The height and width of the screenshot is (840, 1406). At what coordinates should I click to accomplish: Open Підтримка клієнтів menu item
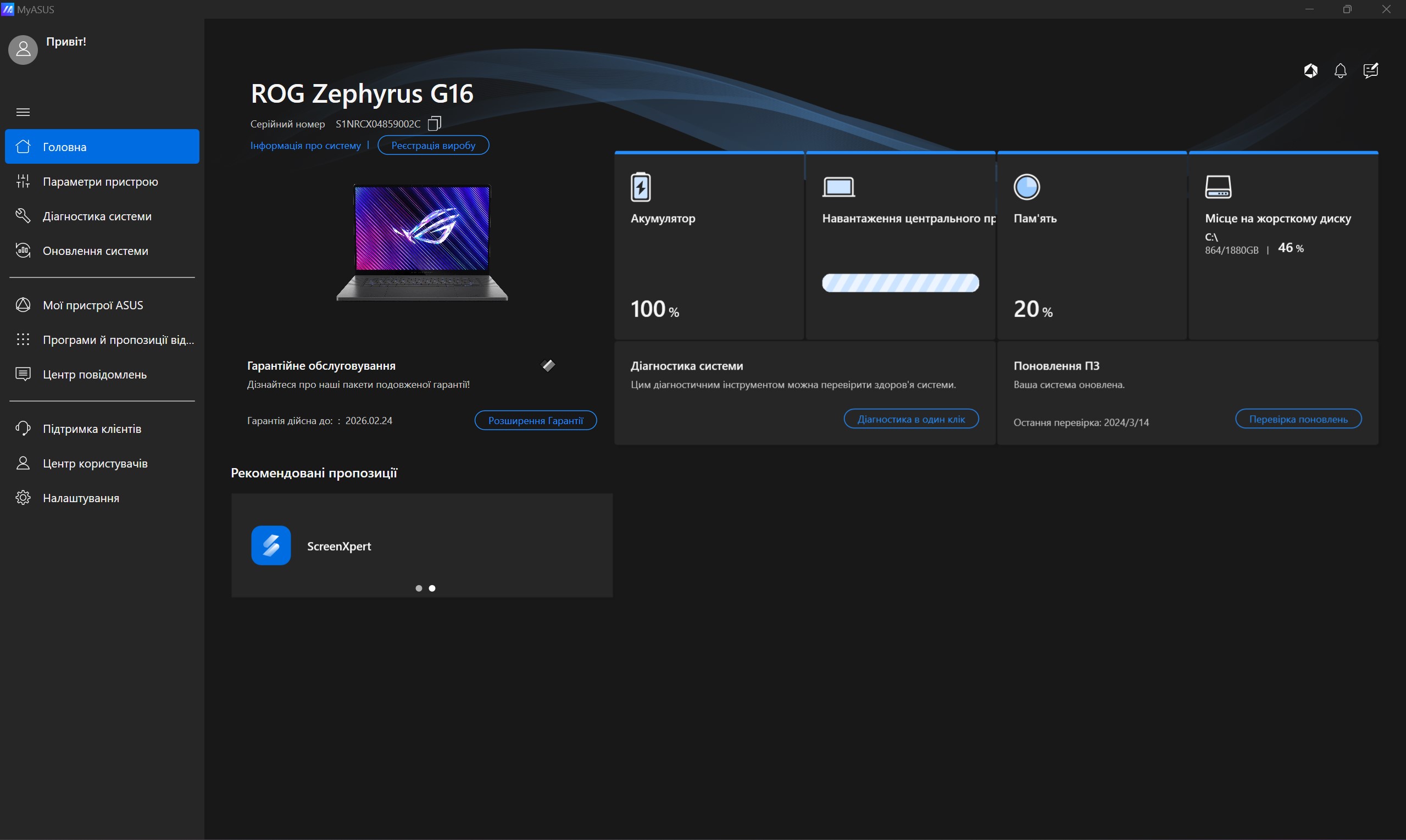point(102,428)
